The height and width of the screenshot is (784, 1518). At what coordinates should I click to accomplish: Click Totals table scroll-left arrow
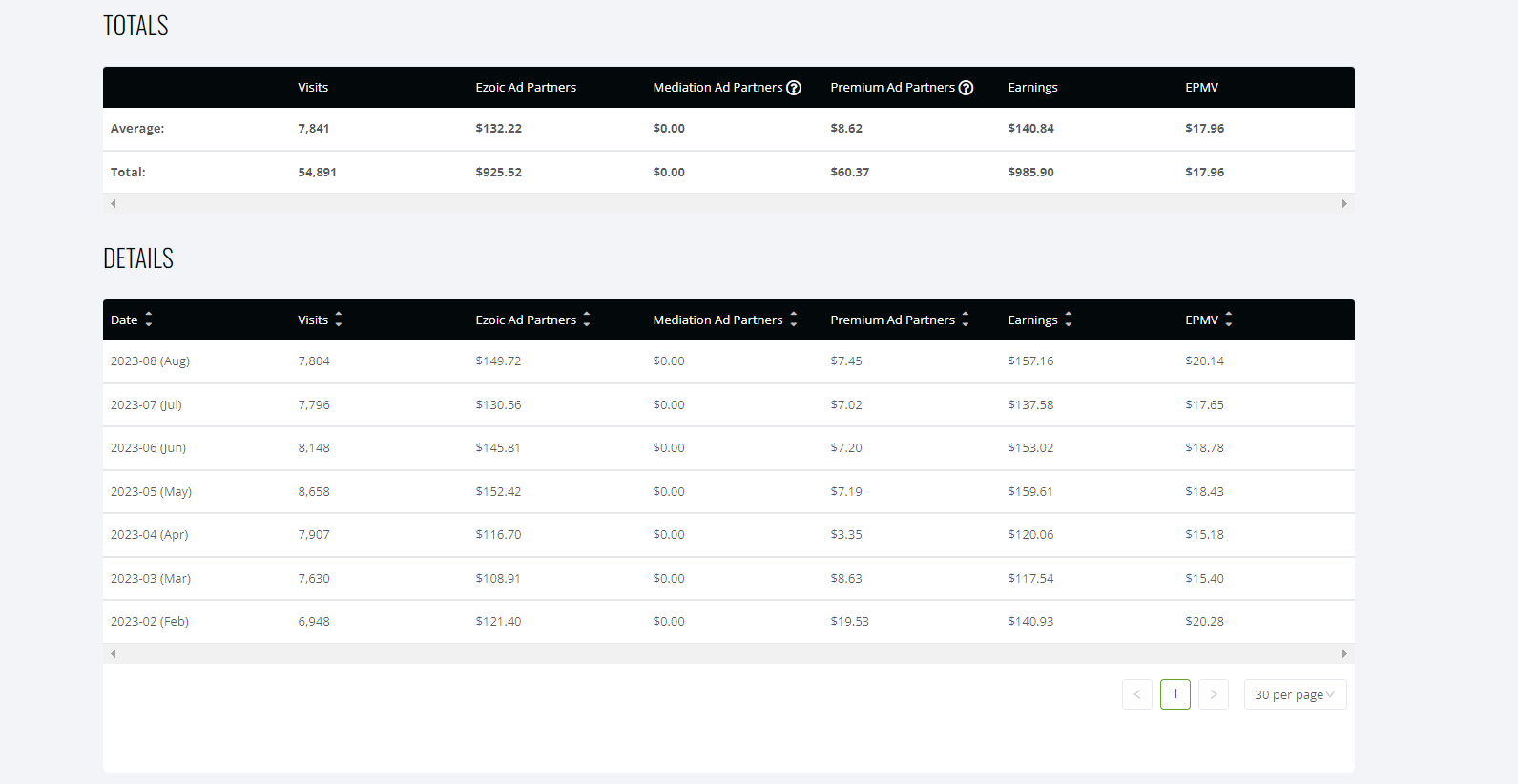pyautogui.click(x=114, y=203)
